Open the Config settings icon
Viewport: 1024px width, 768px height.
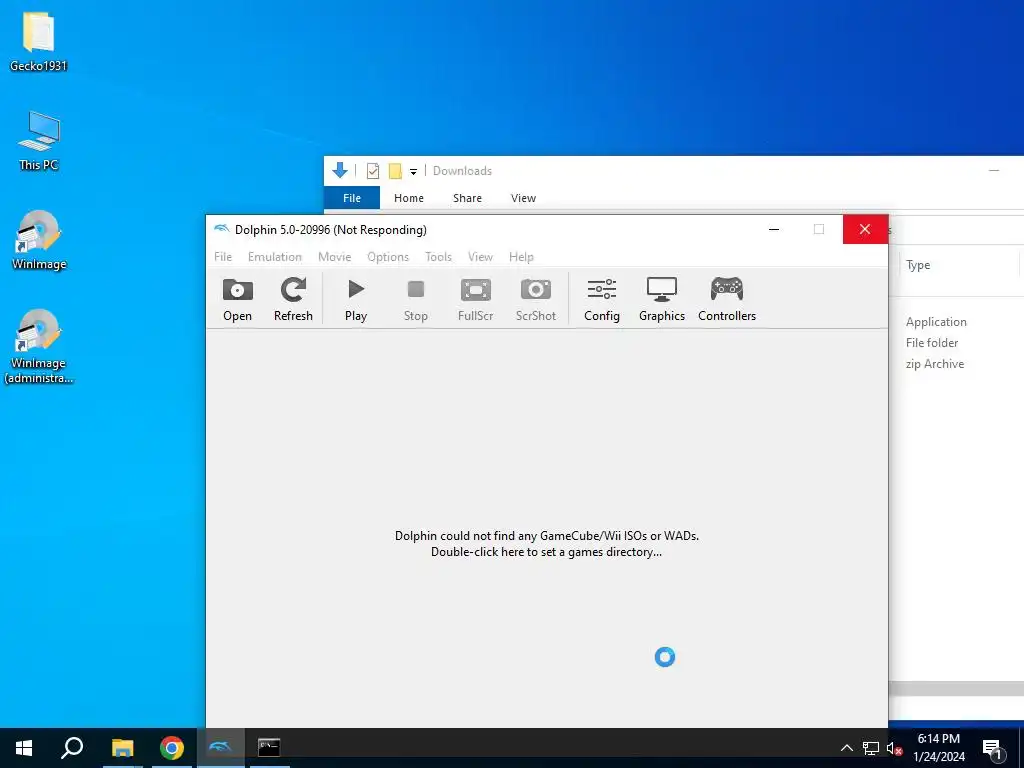[601, 300]
